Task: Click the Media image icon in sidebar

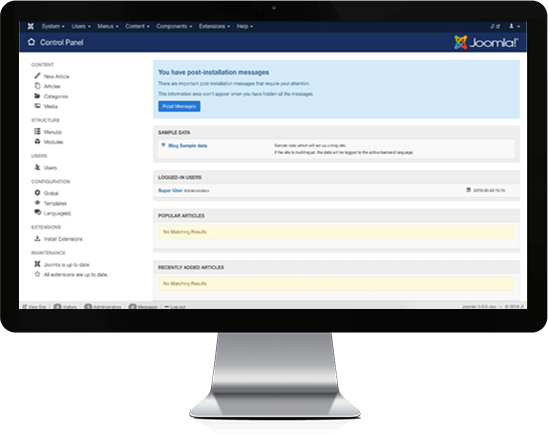Action: tap(37, 106)
